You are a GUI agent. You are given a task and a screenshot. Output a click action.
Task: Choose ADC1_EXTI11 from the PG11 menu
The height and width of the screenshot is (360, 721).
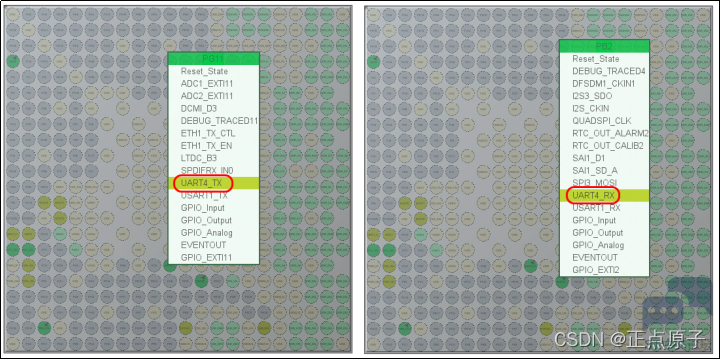[x=214, y=84]
